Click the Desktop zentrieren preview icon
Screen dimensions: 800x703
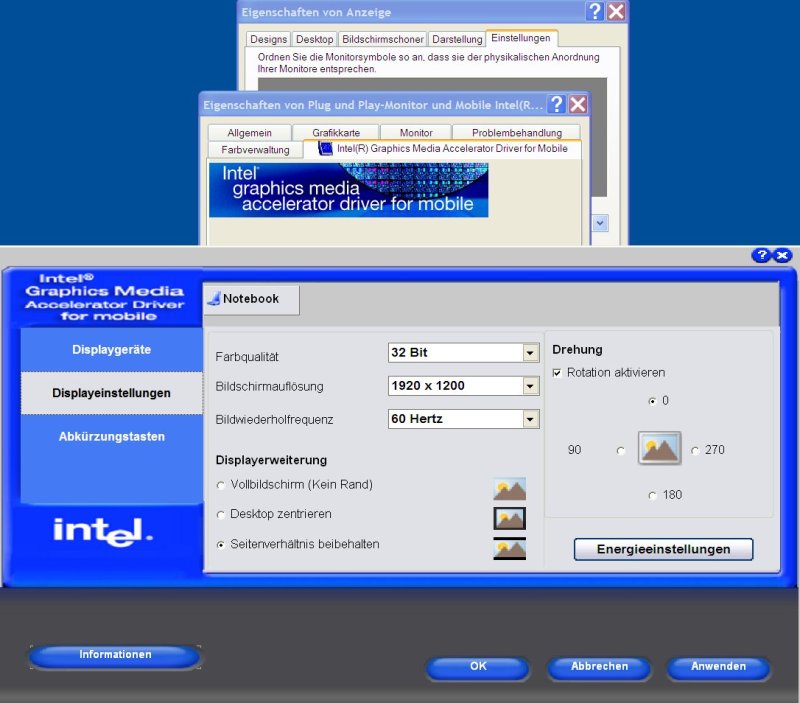point(509,518)
